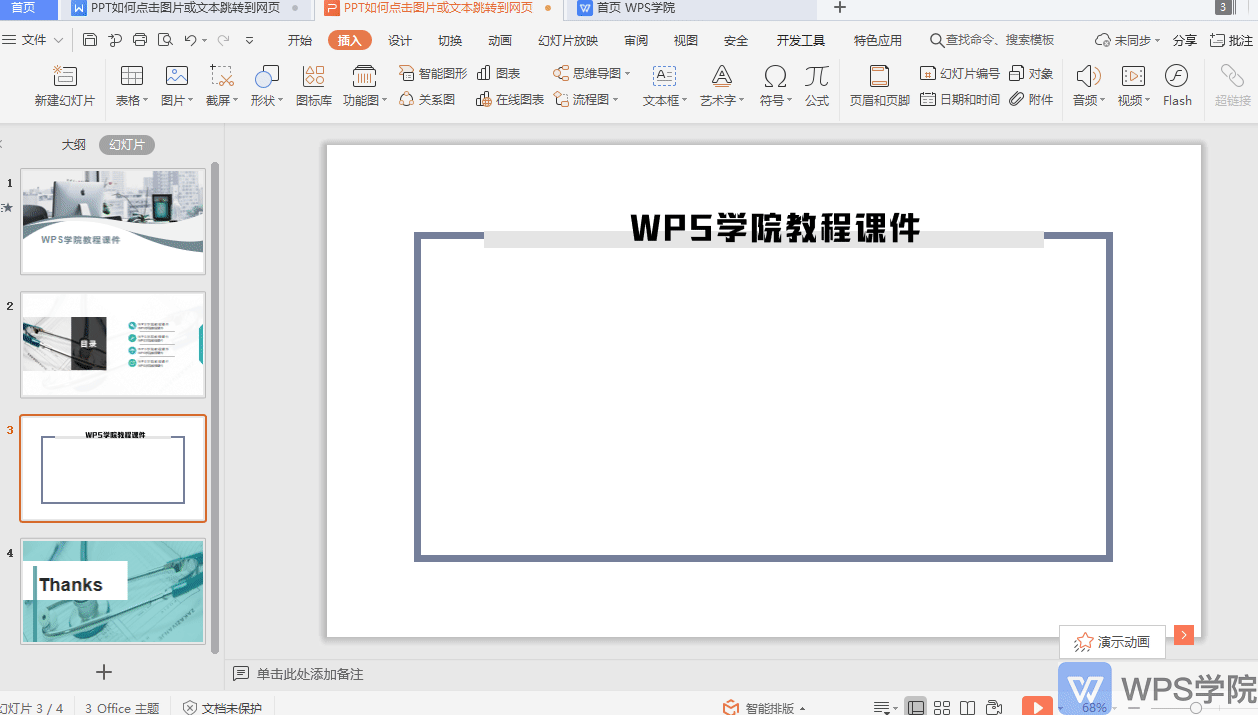The image size is (1258, 715).
Task: Open the Not Synced (未同步) dropdown
Action: pyautogui.click(x=1128, y=40)
